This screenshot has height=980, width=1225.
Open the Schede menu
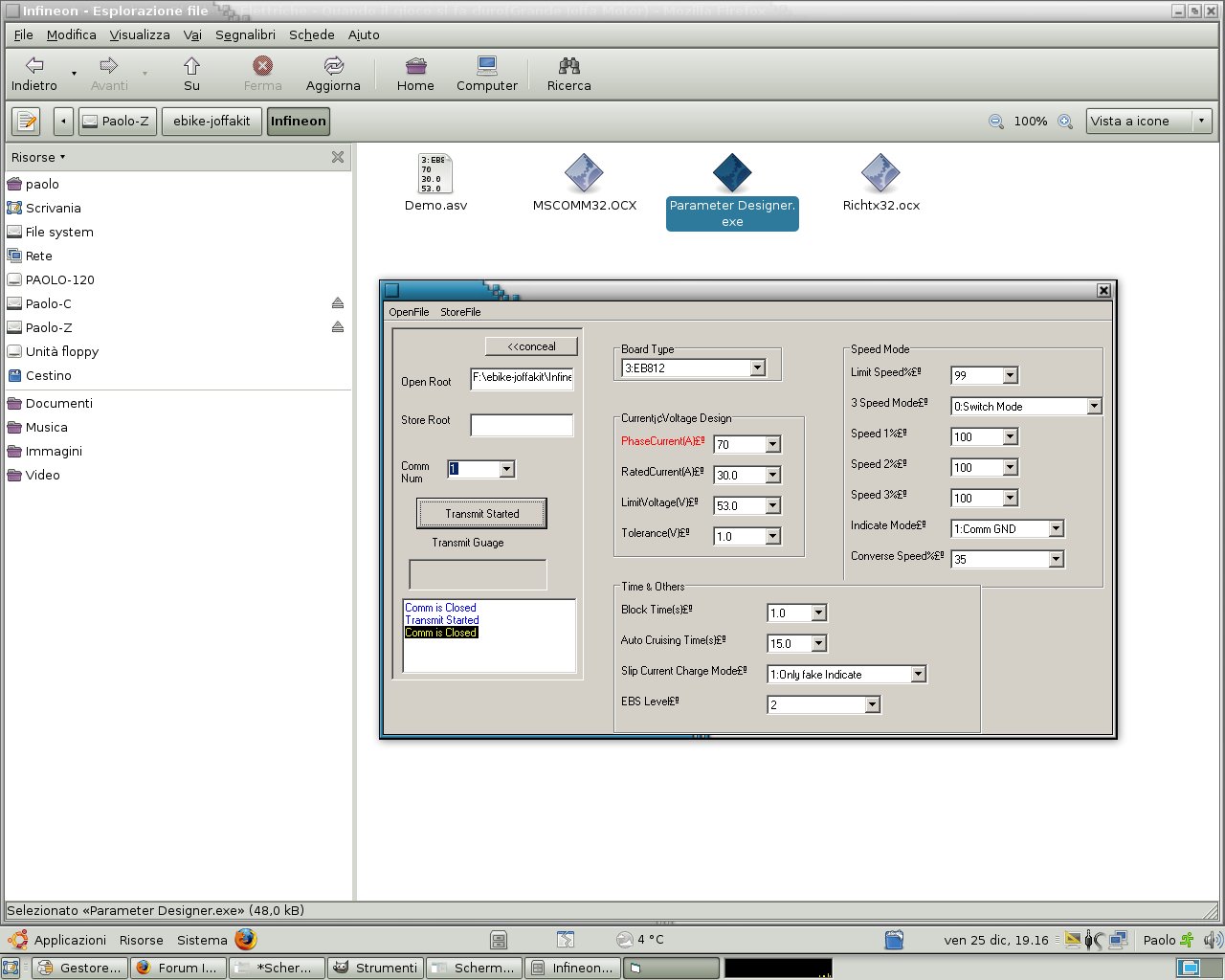pos(312,34)
